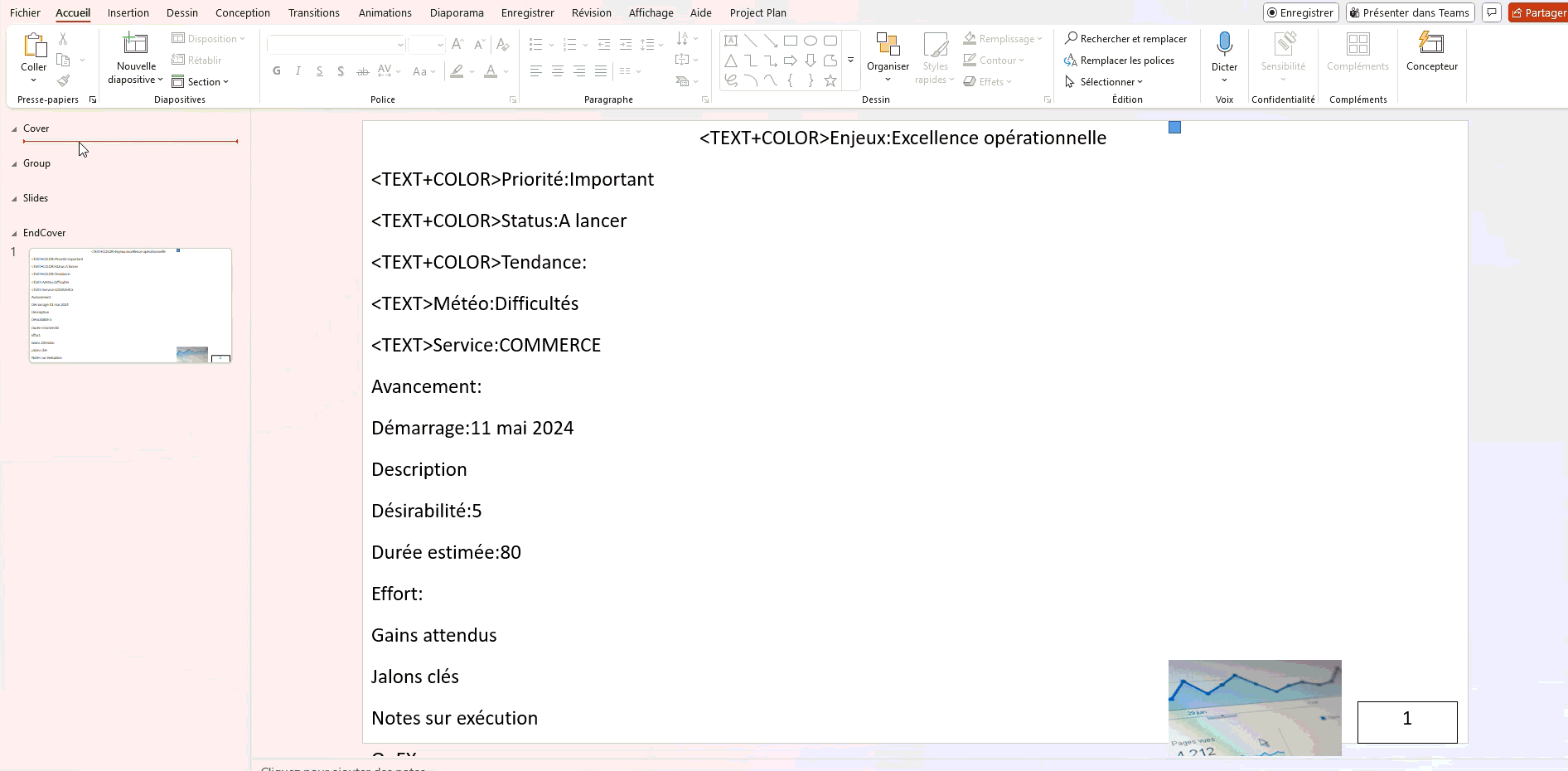Screen dimensions: 1568x771
Task: Click Présenter dans Teams button
Action: coord(1409,12)
